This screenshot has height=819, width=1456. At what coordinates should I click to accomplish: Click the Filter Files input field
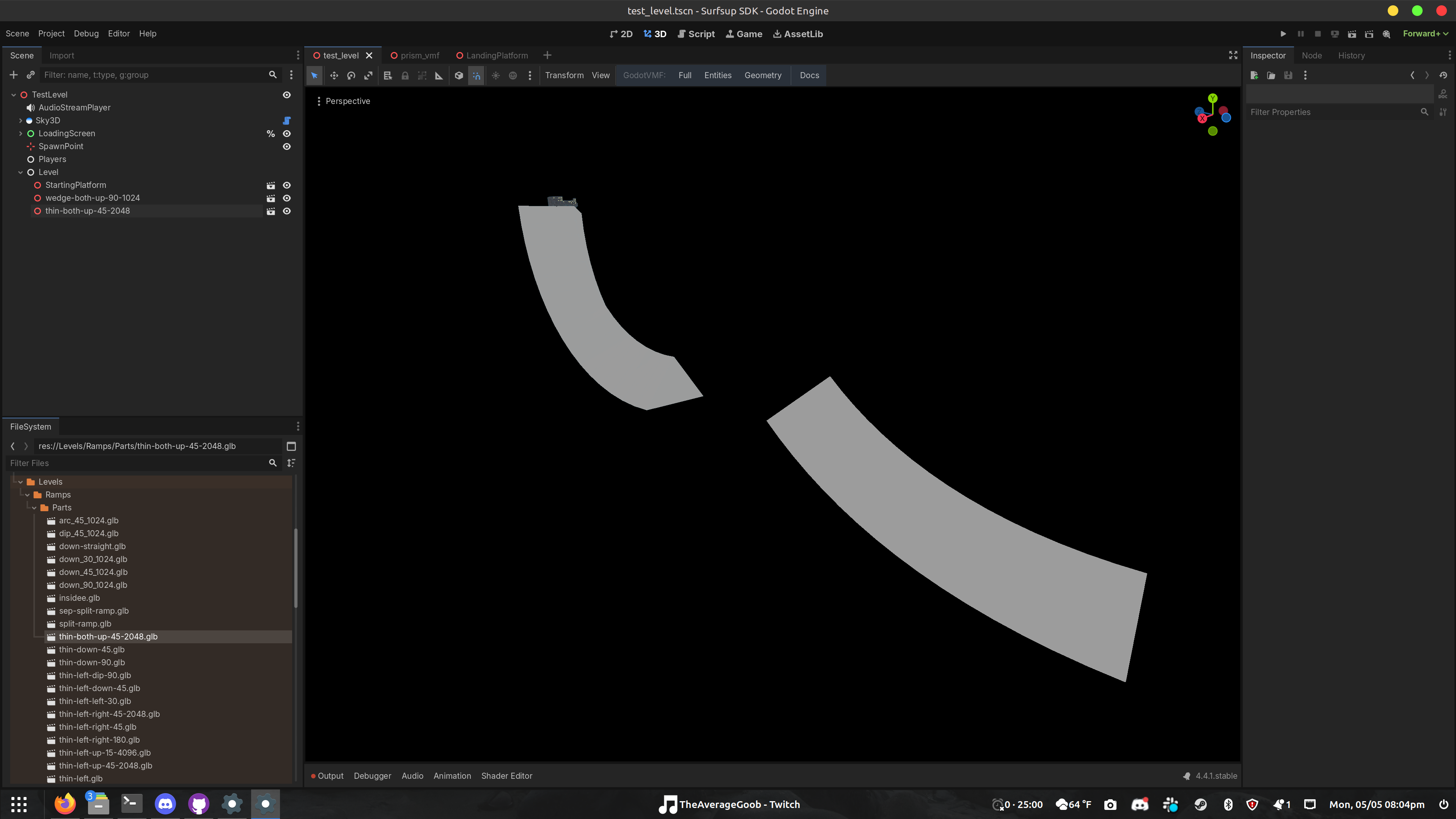coord(136,463)
